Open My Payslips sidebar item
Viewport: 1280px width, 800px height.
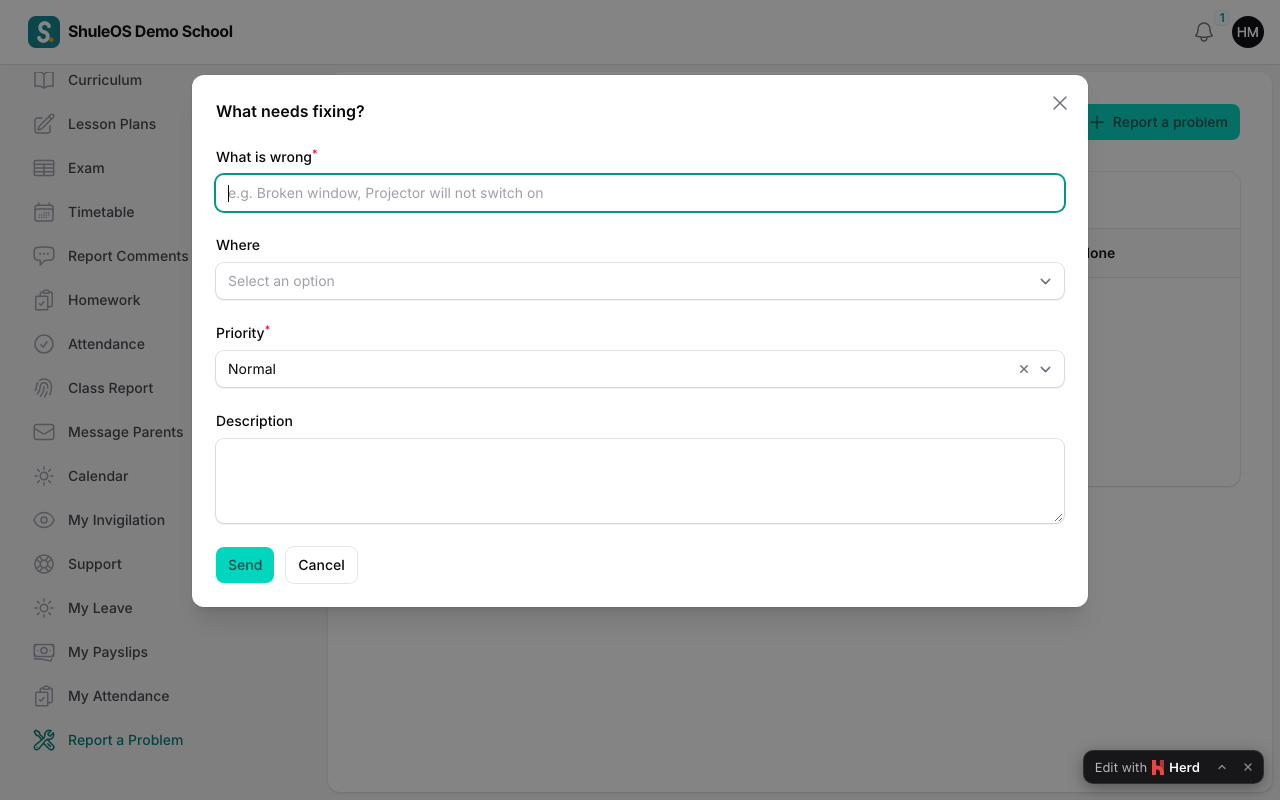pos(108,652)
